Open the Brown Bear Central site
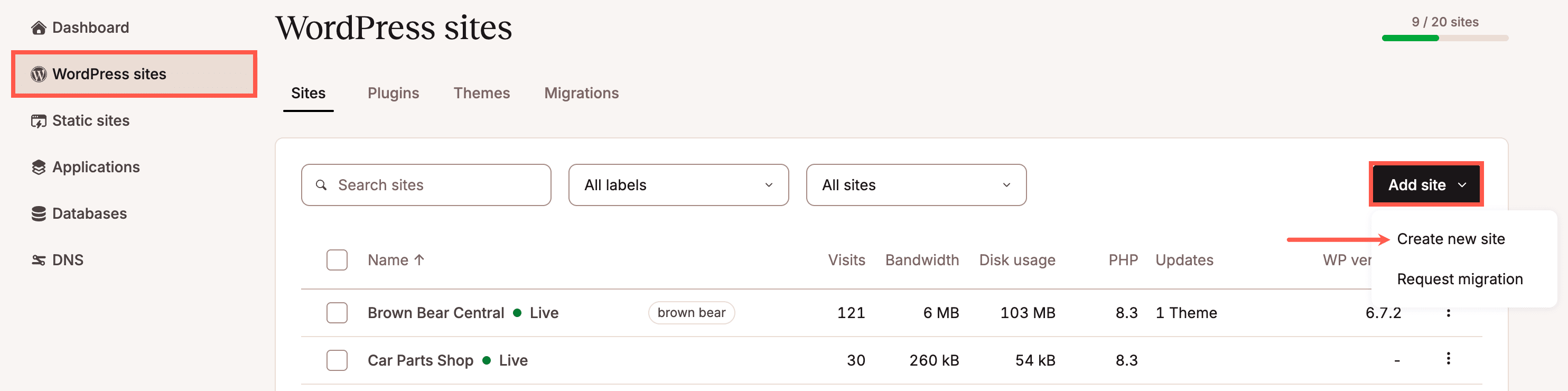This screenshot has width=1568, height=391. pyautogui.click(x=436, y=313)
